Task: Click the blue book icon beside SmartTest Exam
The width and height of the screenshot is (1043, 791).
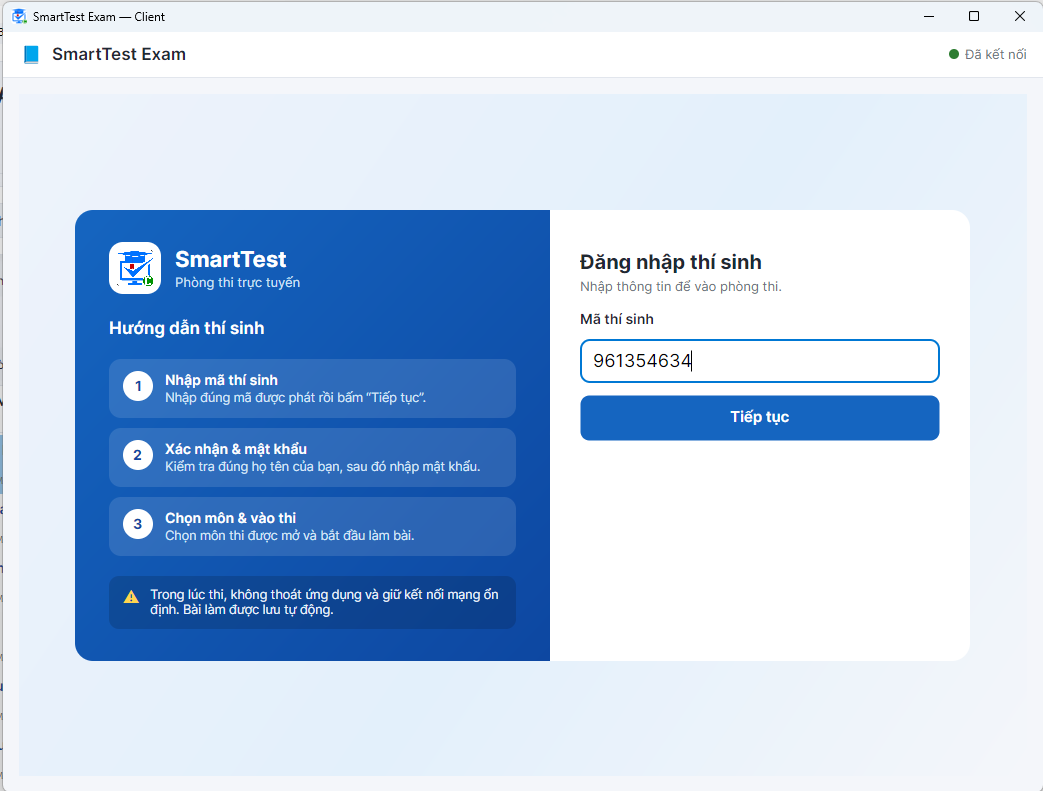Action: [x=31, y=55]
